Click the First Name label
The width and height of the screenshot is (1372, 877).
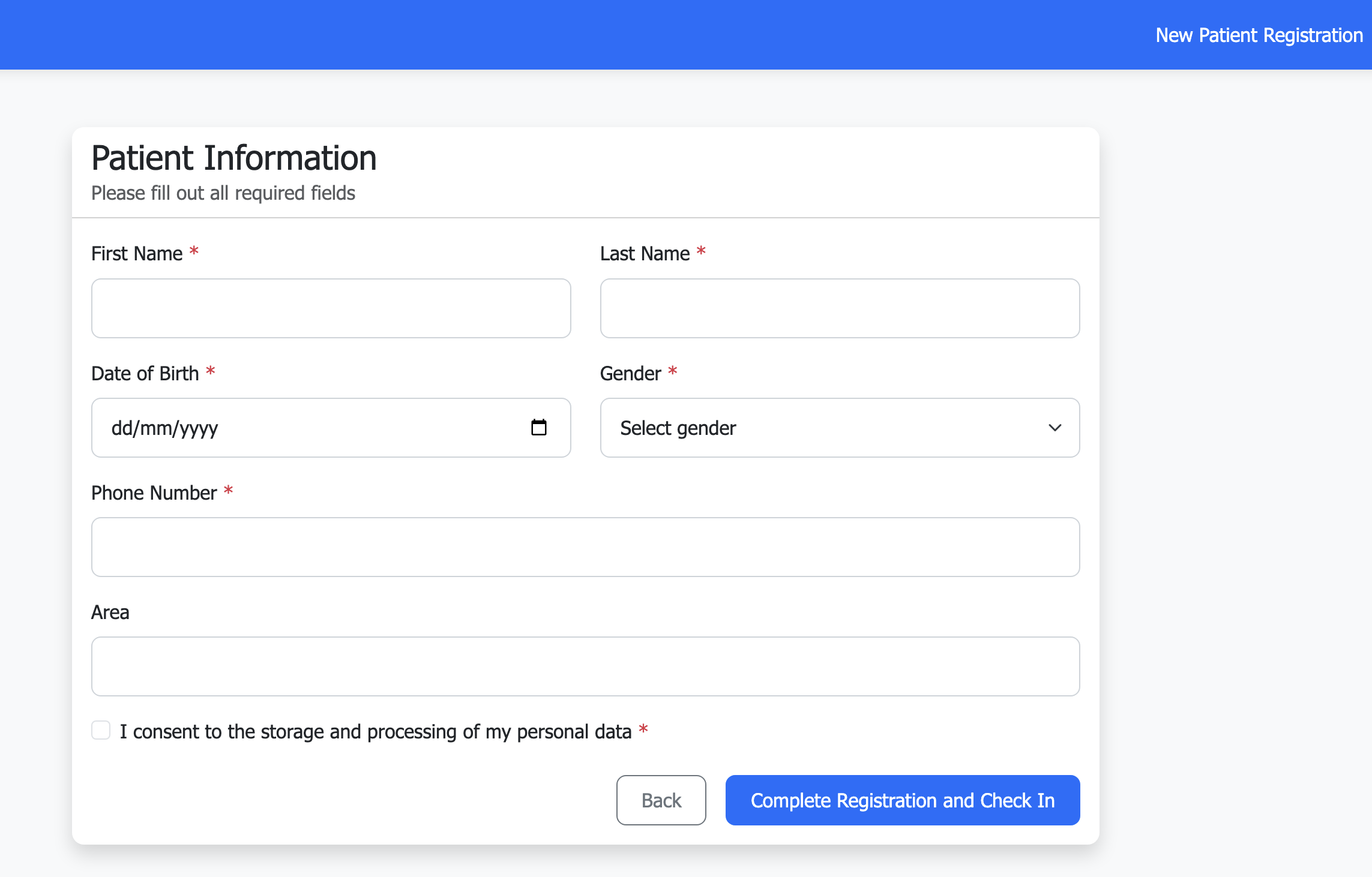[137, 254]
